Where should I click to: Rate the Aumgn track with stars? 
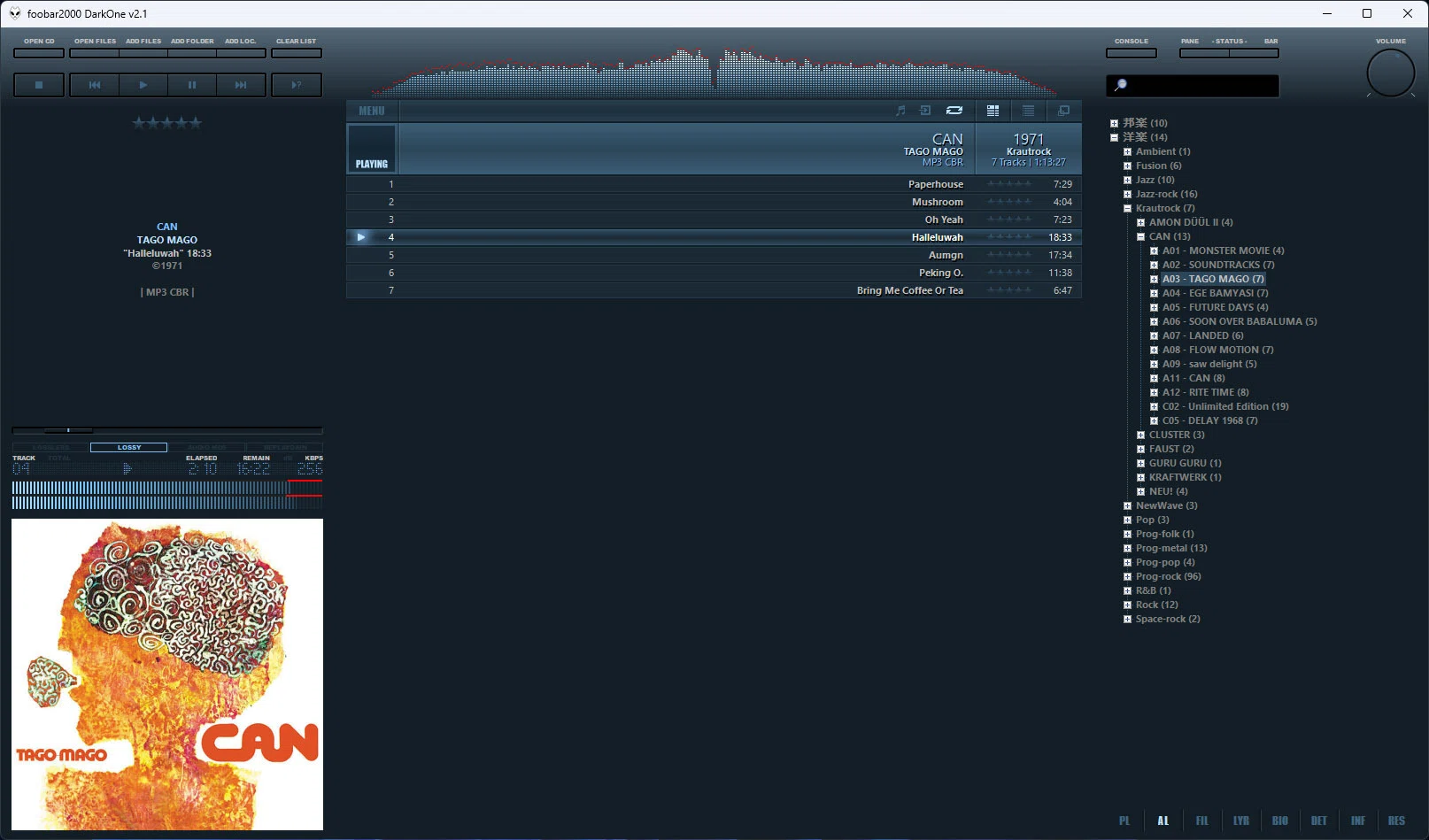[1009, 255]
